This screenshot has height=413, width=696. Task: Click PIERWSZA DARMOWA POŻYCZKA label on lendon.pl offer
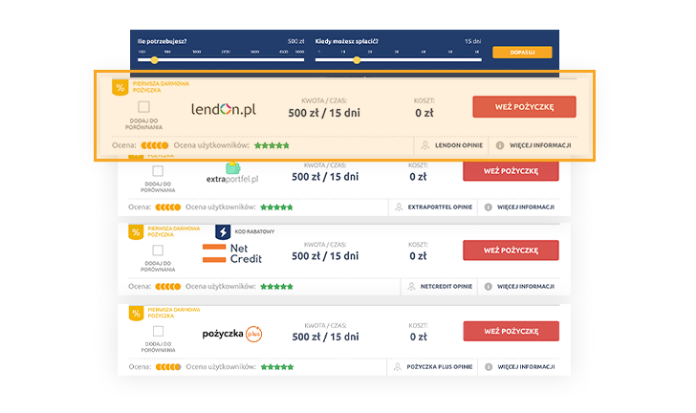coord(161,87)
